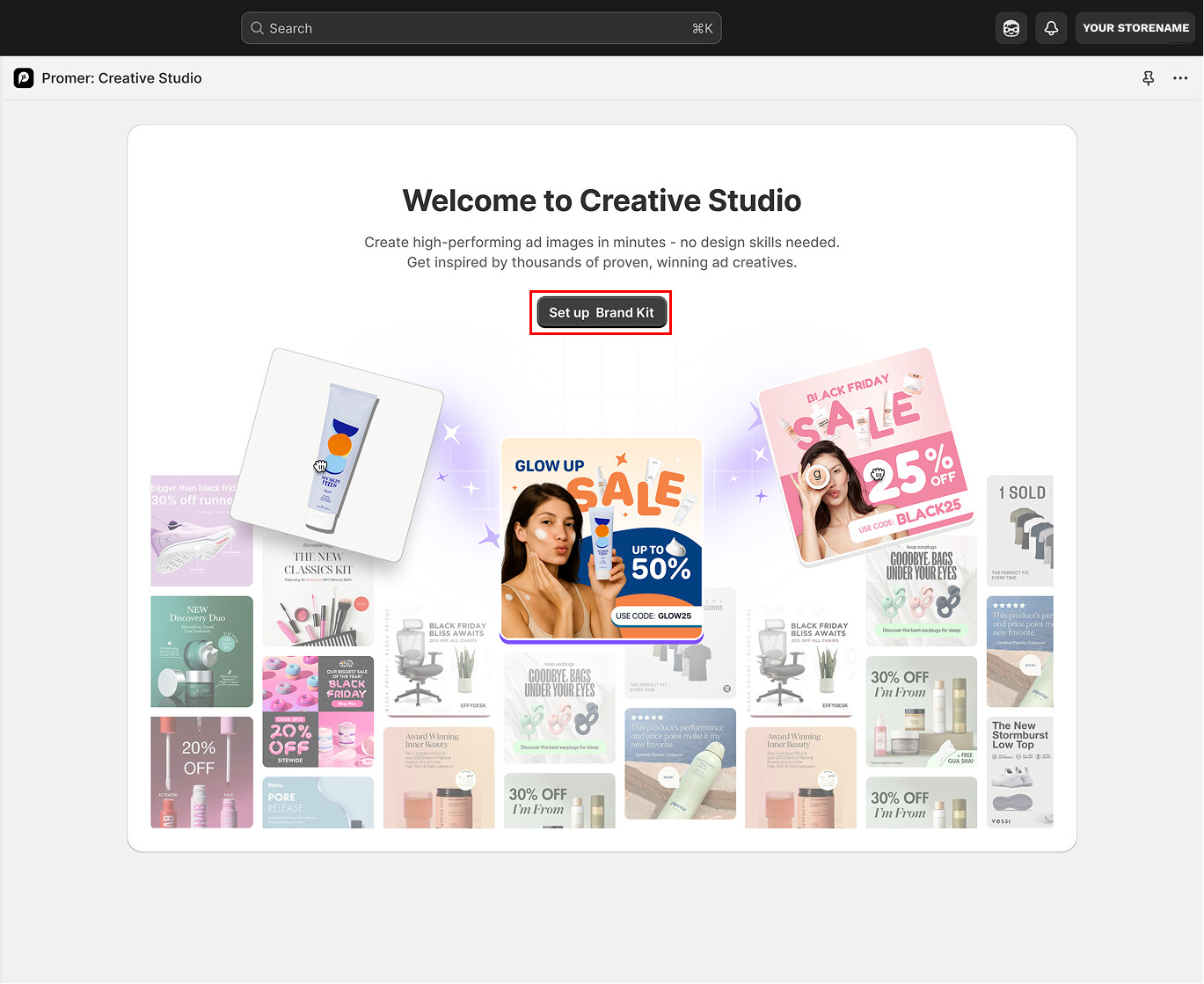1204x984 pixels.
Task: Pin the app using the pin icon
Action: coord(1149,78)
